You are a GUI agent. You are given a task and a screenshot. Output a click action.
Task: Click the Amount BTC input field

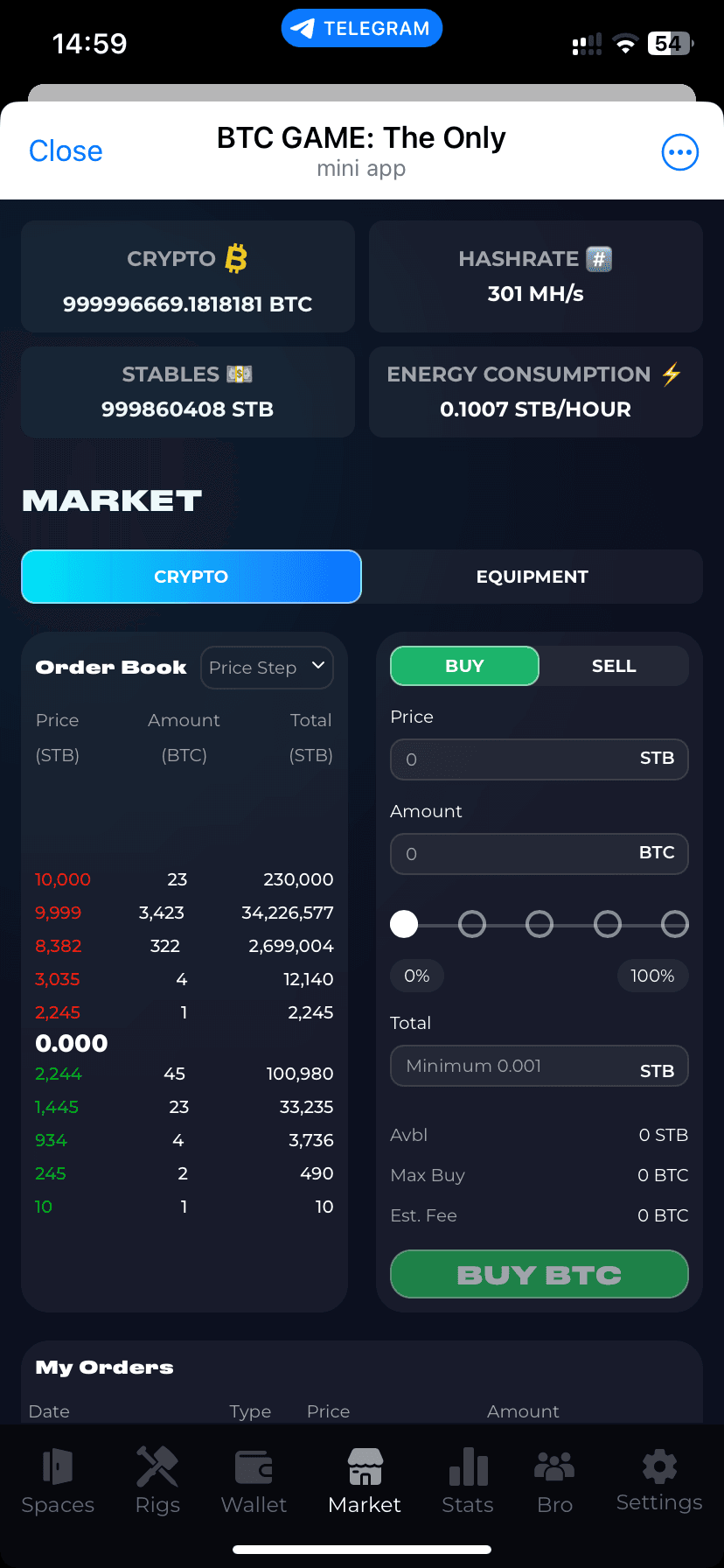525,853
